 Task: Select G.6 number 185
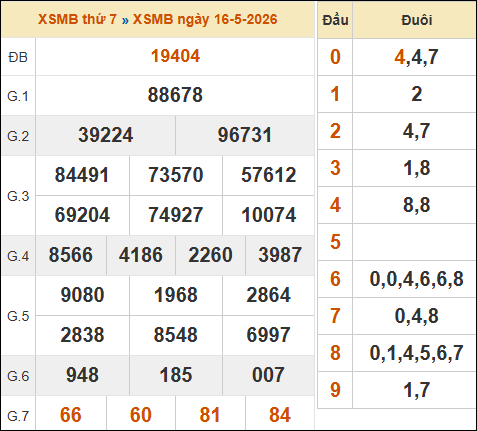[176, 375]
